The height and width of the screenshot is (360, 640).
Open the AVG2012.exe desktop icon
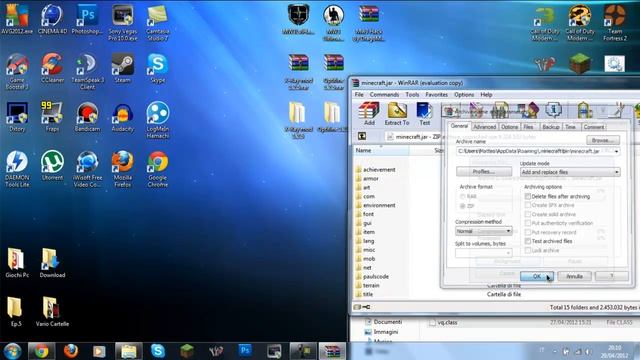point(17,20)
